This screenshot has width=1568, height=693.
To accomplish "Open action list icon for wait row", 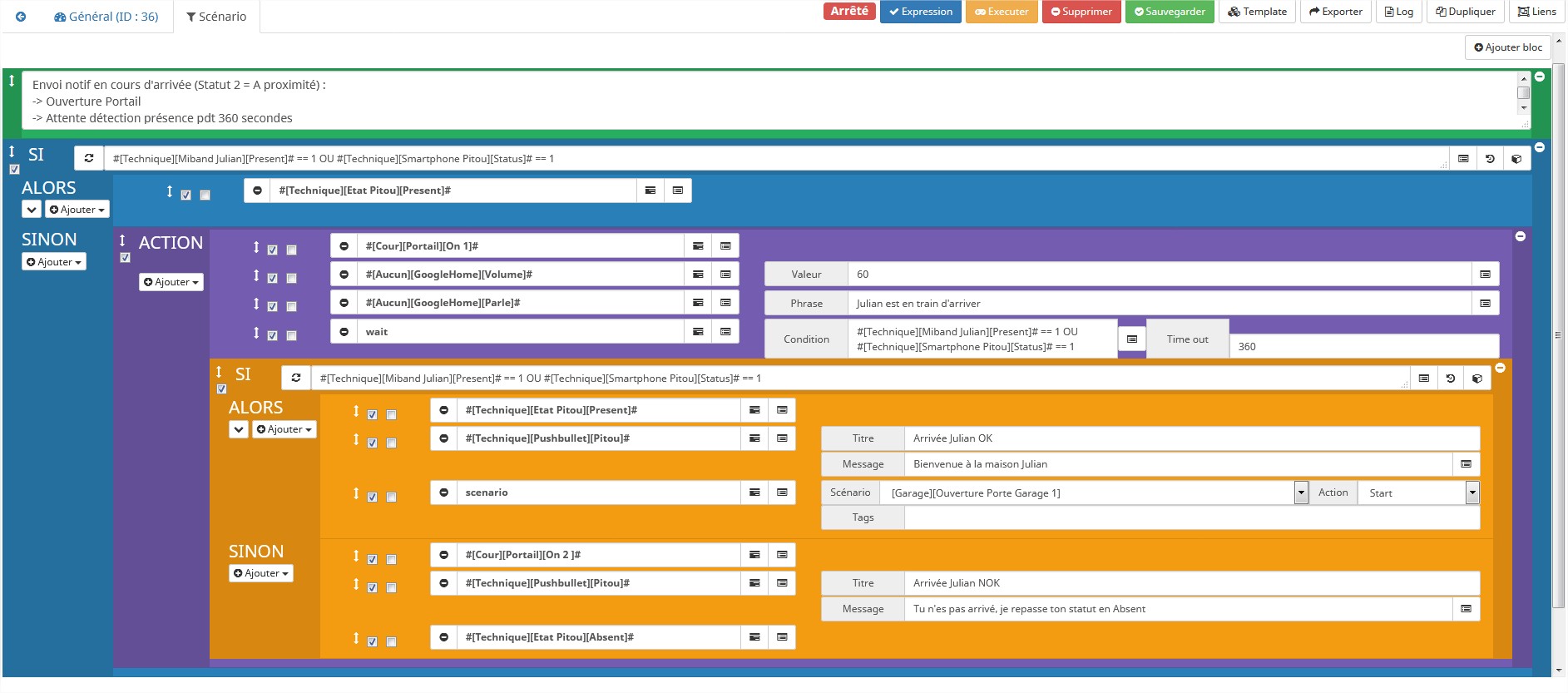I will pyautogui.click(x=698, y=332).
